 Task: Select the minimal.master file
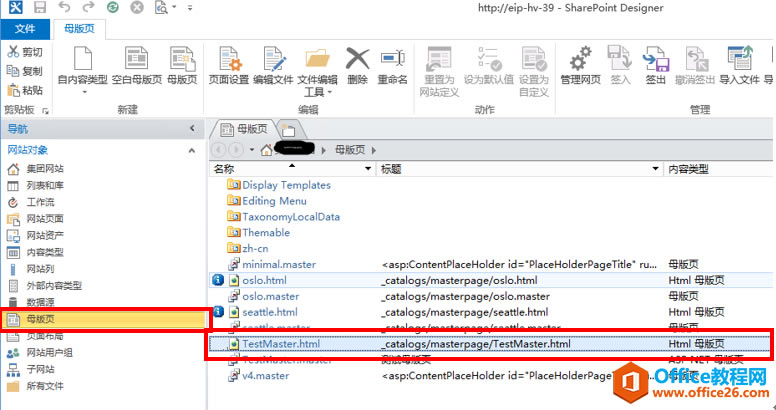(279, 264)
